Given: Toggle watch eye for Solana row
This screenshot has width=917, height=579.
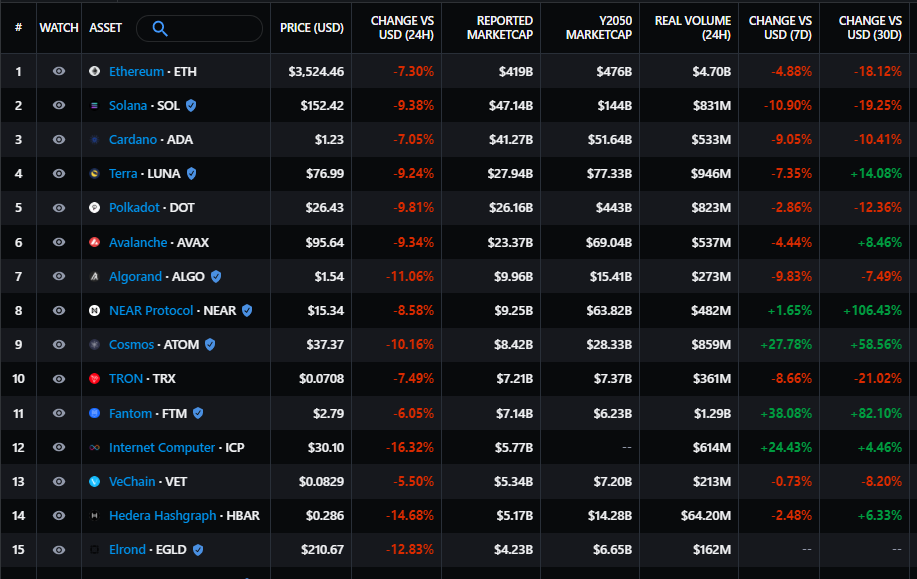Looking at the screenshot, I should pyautogui.click(x=58, y=105).
